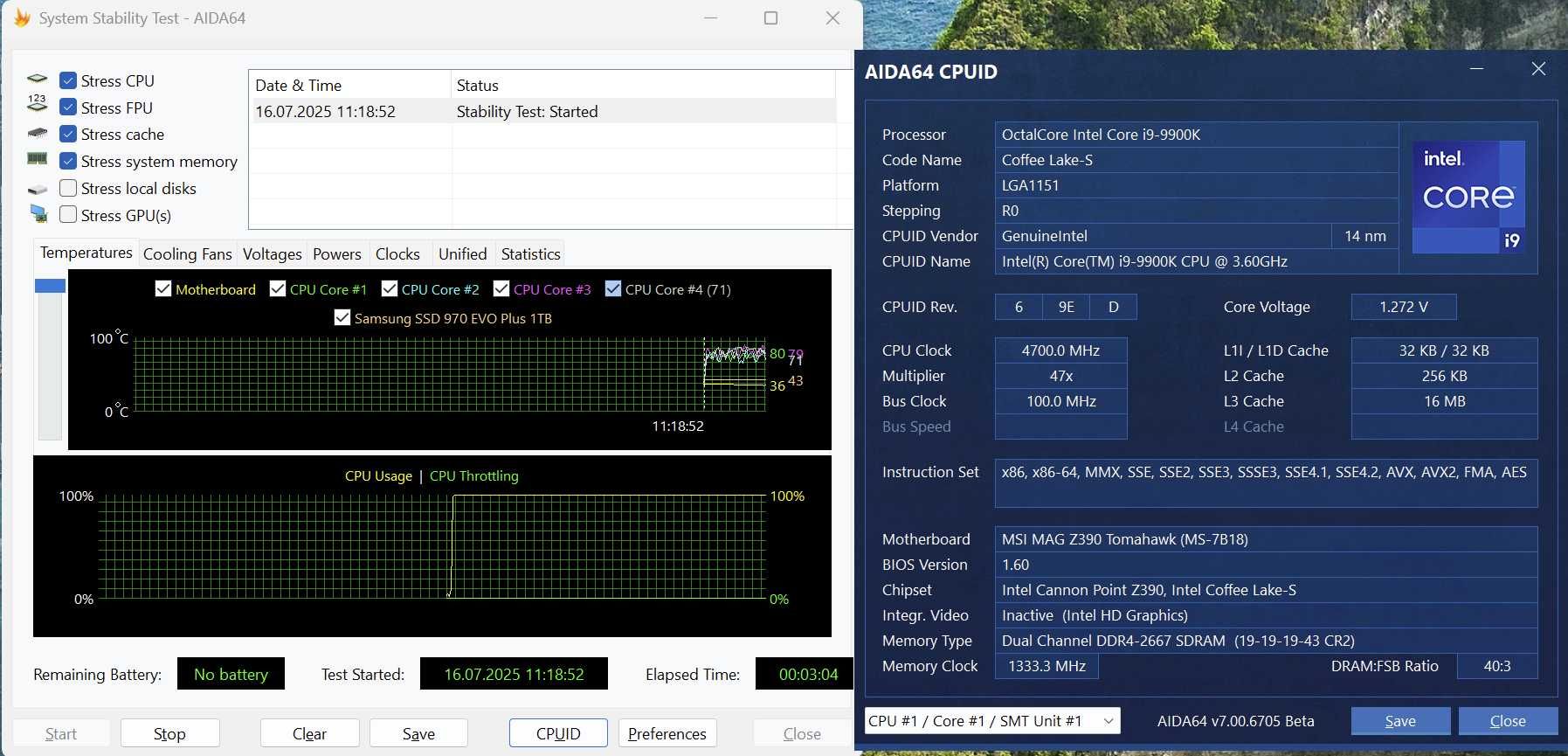Toggle CPU Core #1 graph checkbox
The image size is (1568, 756).
click(278, 288)
